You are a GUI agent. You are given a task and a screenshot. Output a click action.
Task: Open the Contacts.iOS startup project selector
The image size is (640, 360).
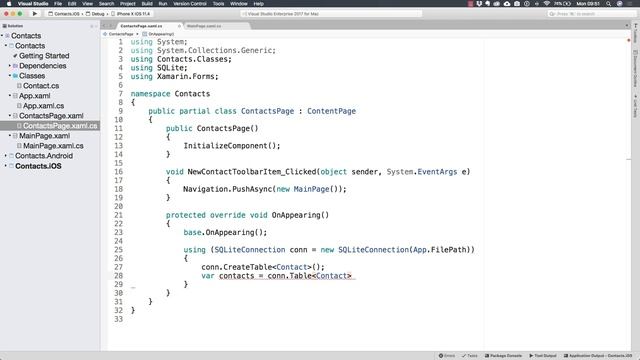click(64, 14)
